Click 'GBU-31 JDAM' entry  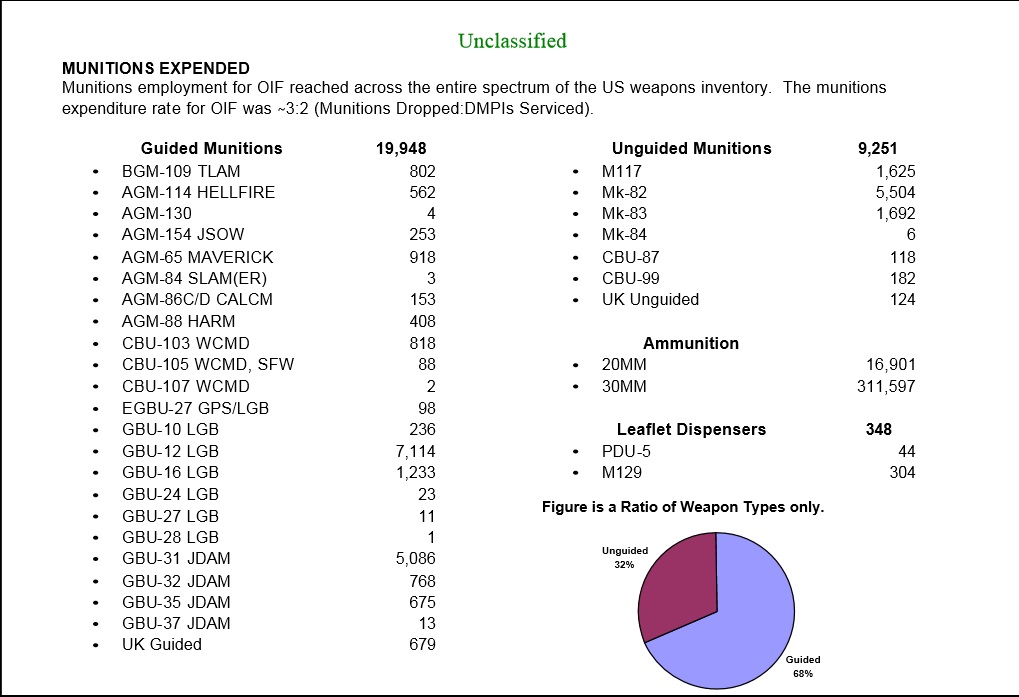[176, 559]
